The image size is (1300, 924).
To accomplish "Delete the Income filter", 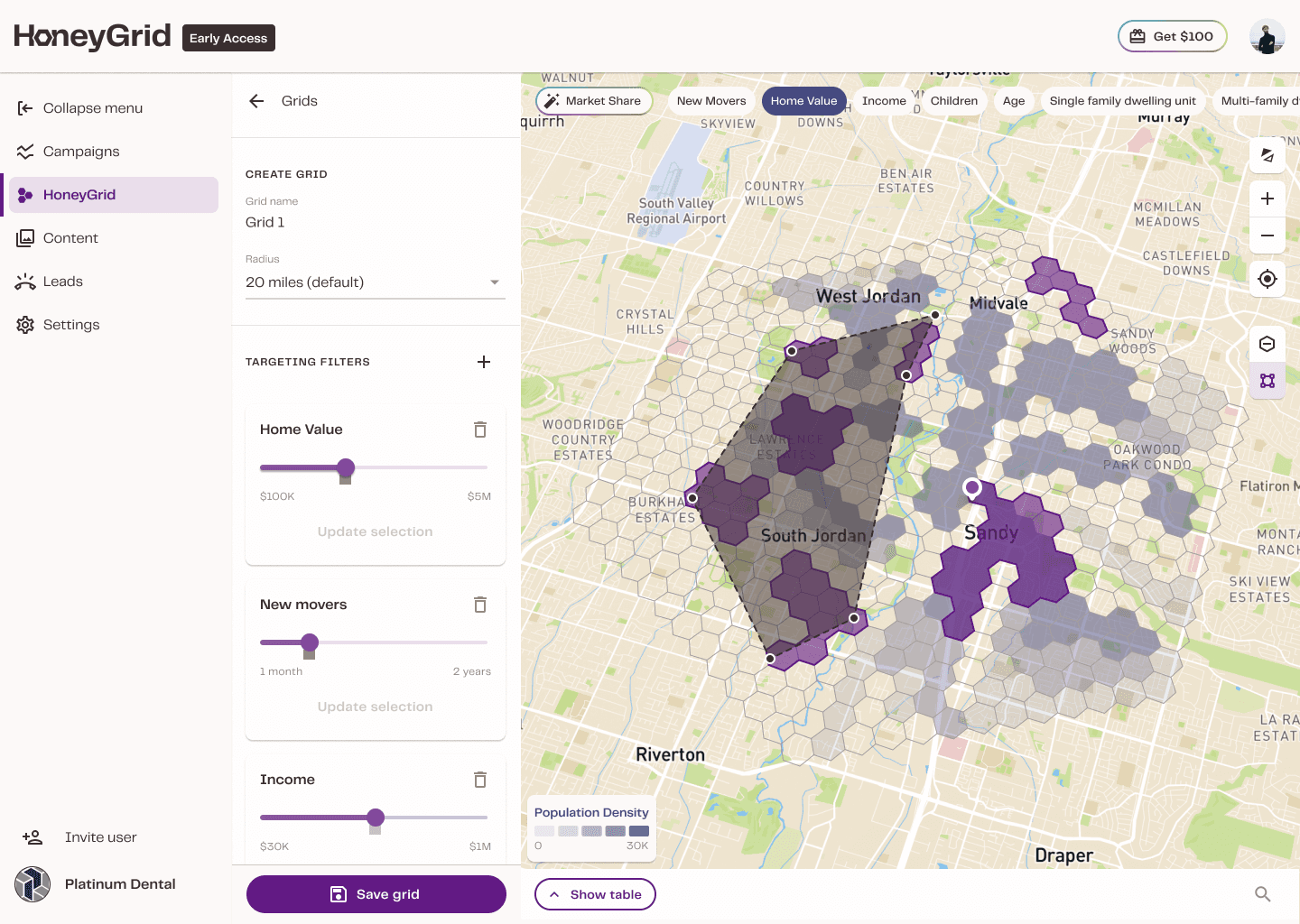I will tap(480, 780).
